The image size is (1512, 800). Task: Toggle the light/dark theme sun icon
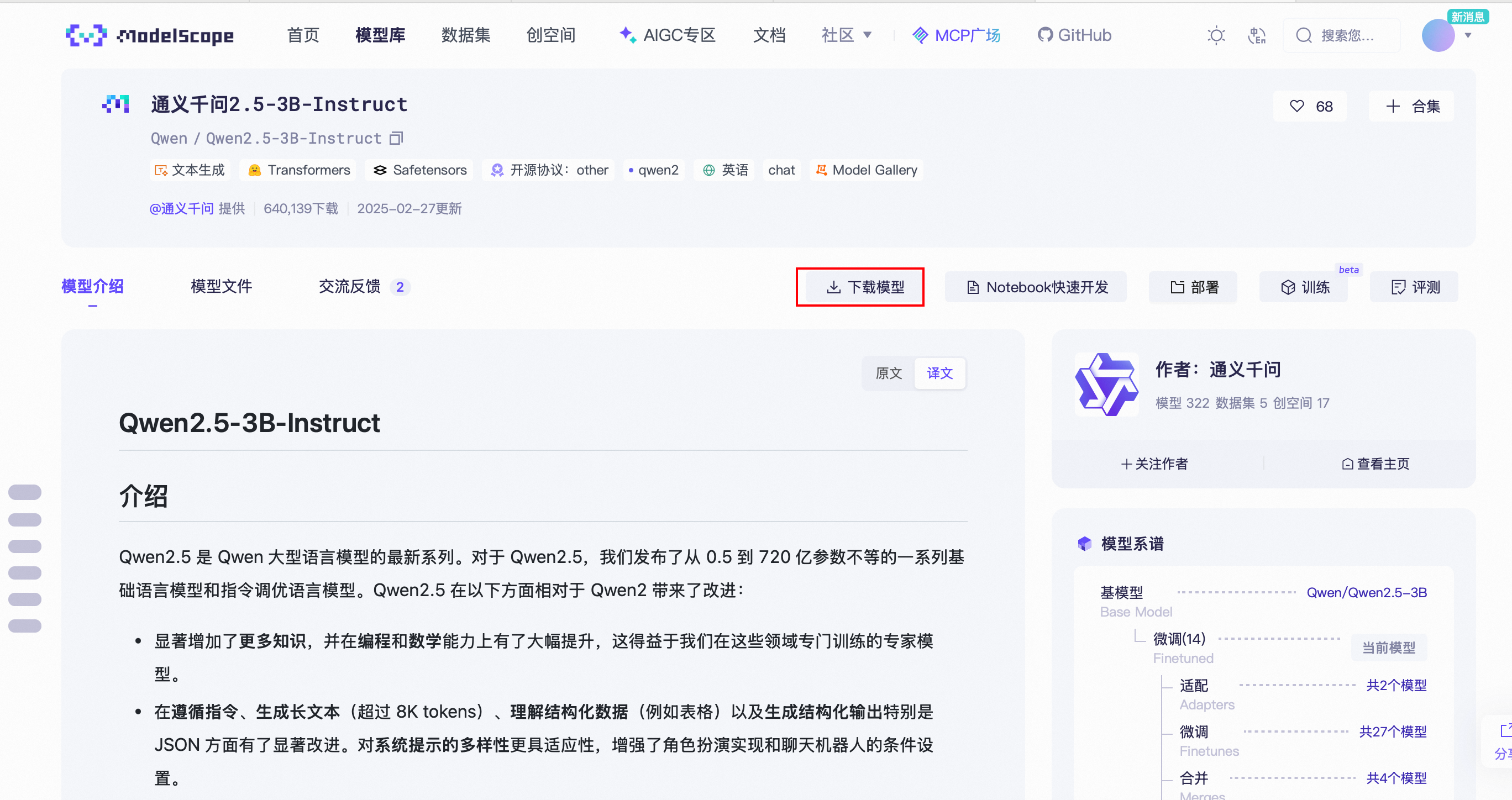1215,35
